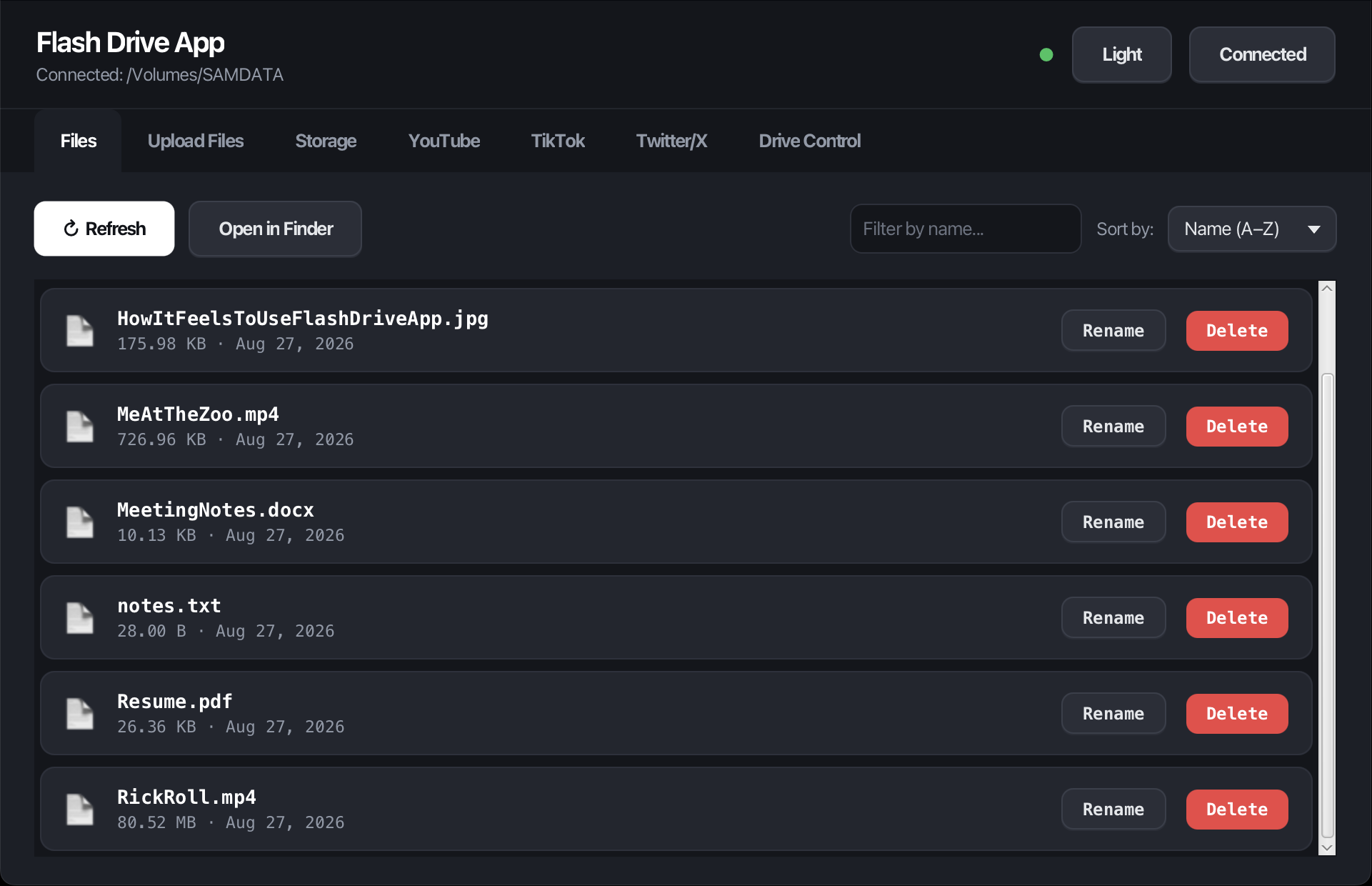Screen dimensions: 1372x886
Task: Delete MeAtTheZoo.mp4
Action: tap(1237, 427)
